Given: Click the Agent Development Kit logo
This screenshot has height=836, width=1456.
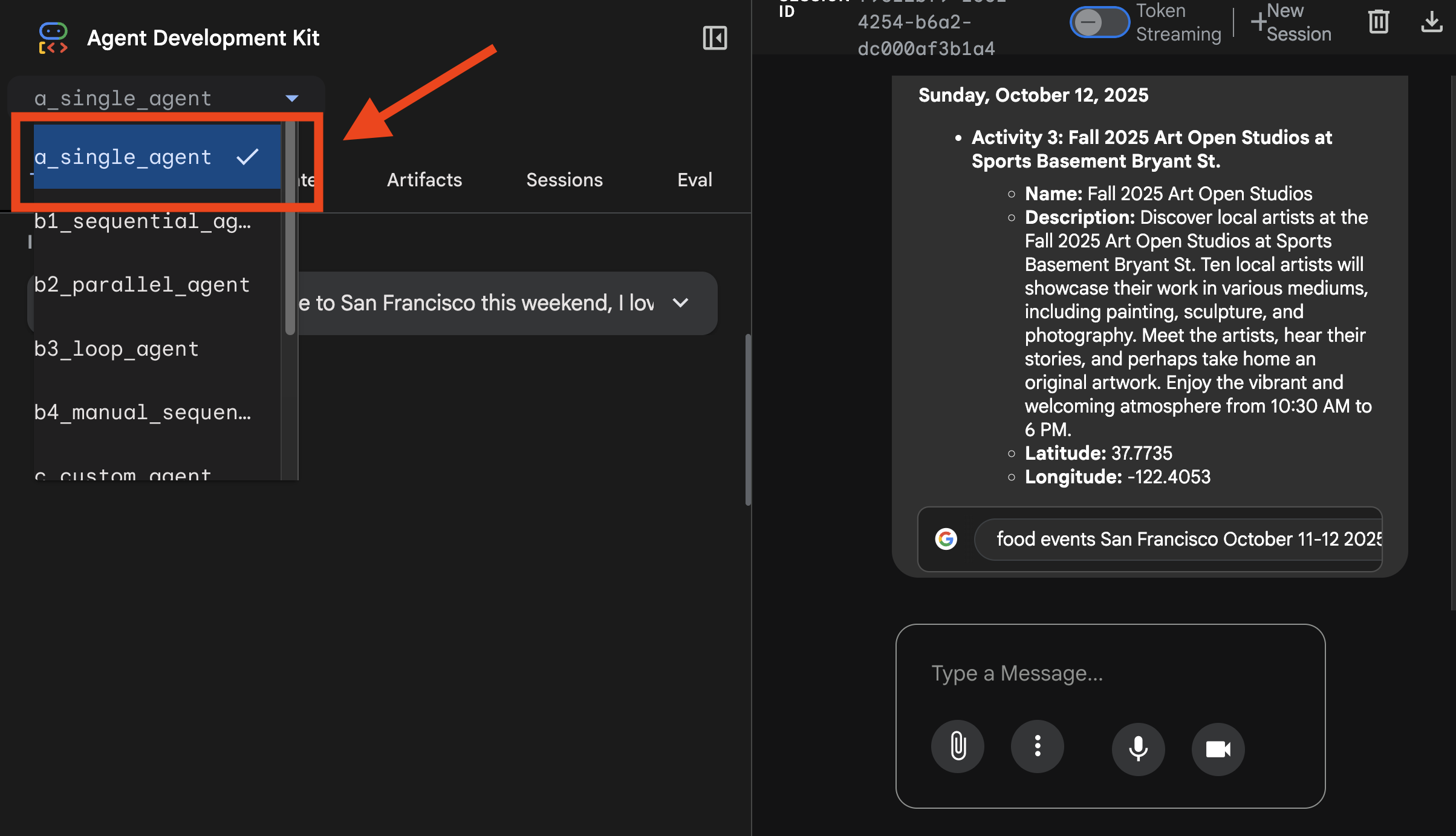Looking at the screenshot, I should coord(53,38).
